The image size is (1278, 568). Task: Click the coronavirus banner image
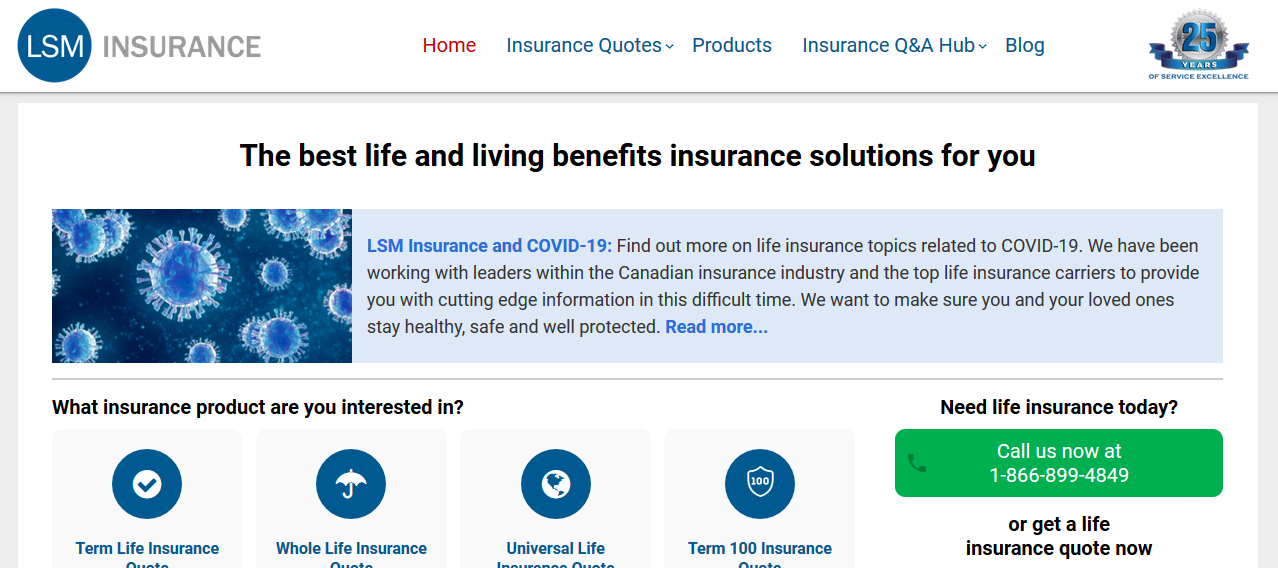(x=202, y=286)
